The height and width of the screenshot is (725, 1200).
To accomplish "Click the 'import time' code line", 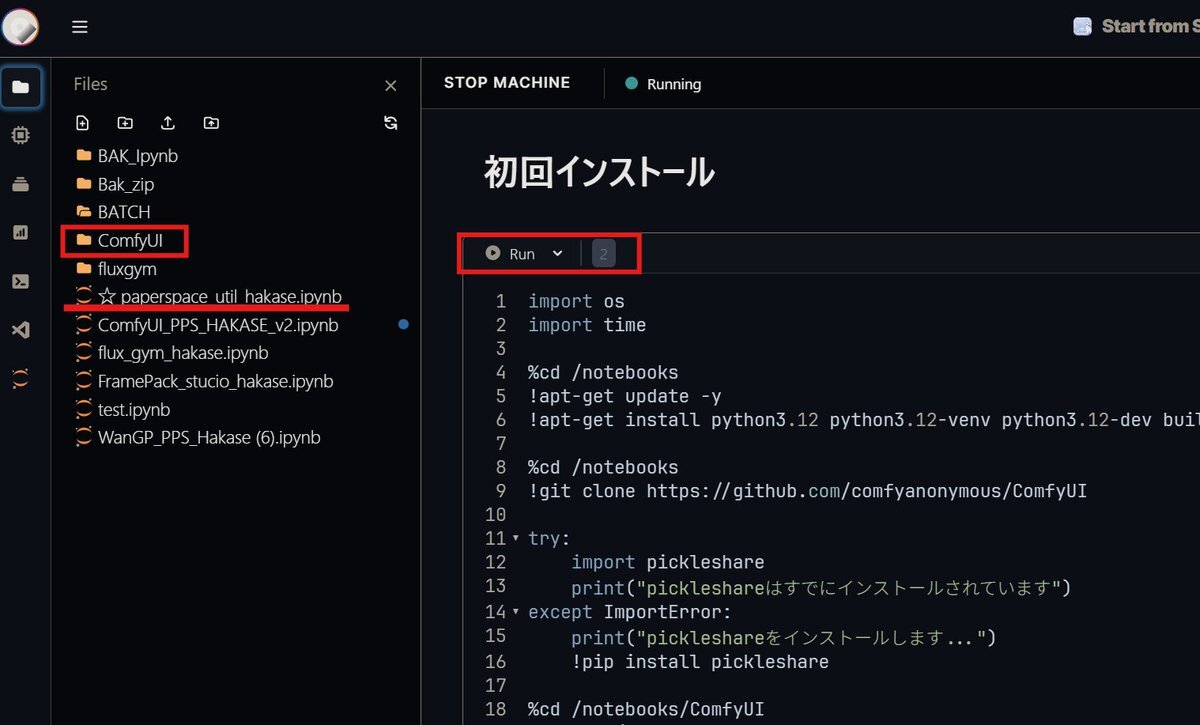I will tap(587, 325).
